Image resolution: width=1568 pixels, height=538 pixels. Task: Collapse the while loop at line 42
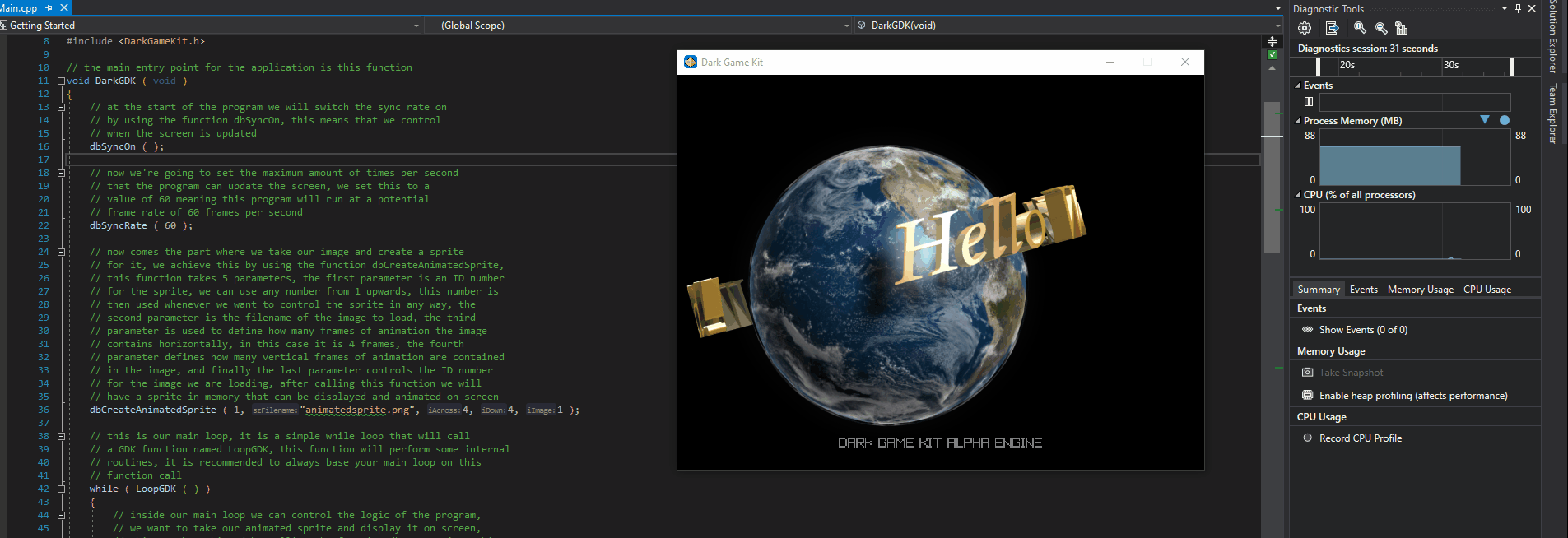61,489
